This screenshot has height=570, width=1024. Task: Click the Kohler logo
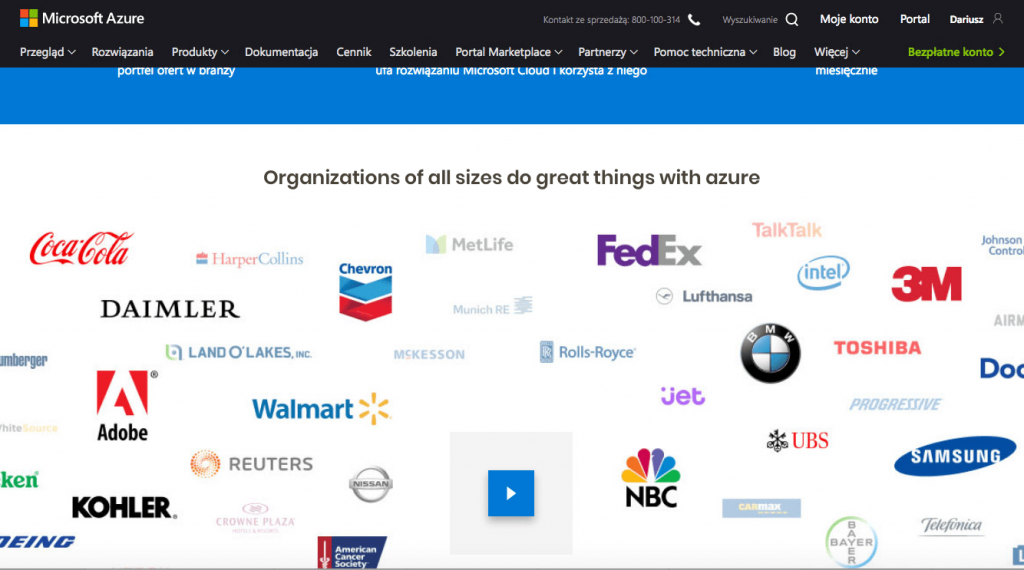(x=124, y=507)
